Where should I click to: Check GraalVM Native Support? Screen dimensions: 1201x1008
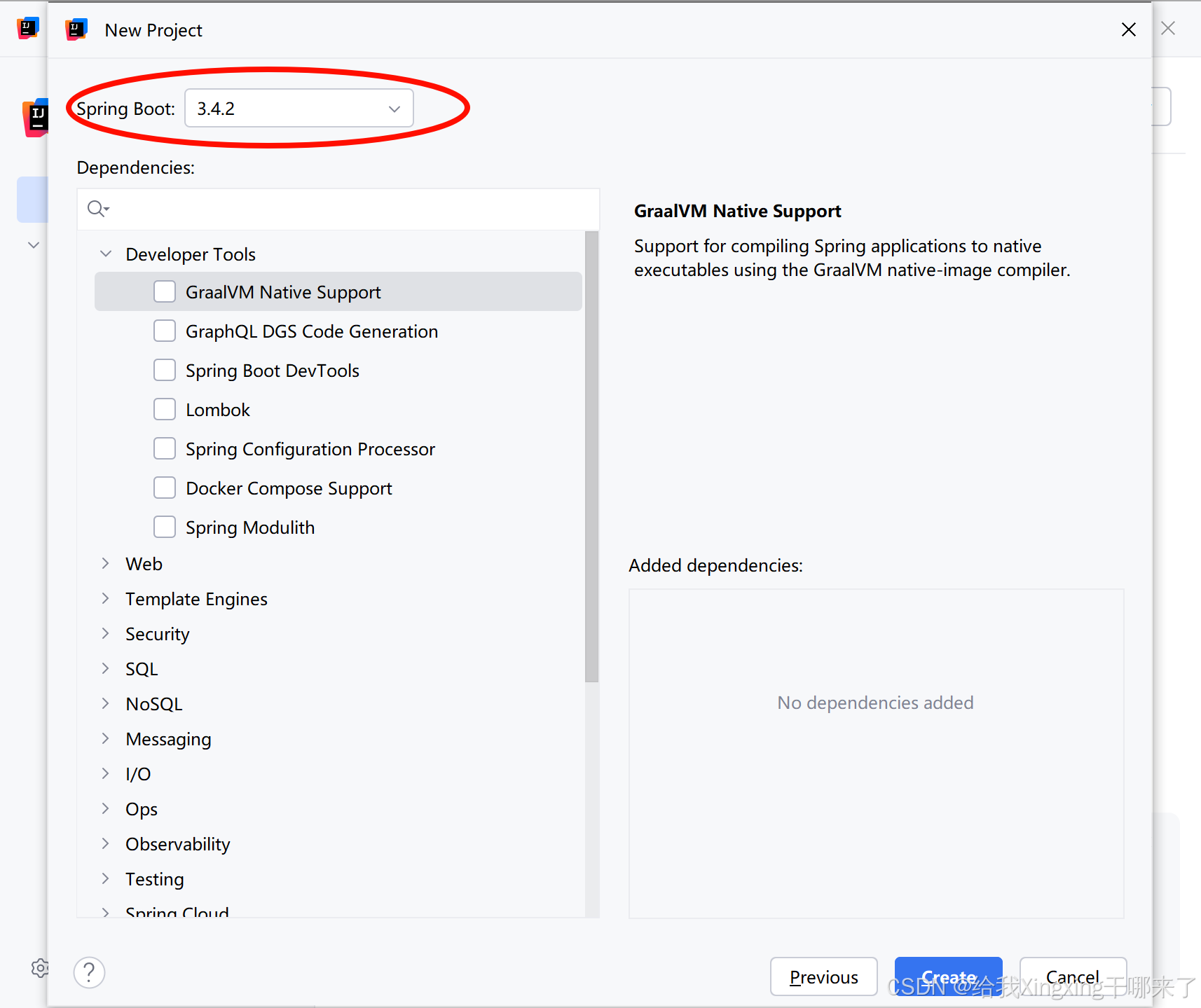[165, 291]
